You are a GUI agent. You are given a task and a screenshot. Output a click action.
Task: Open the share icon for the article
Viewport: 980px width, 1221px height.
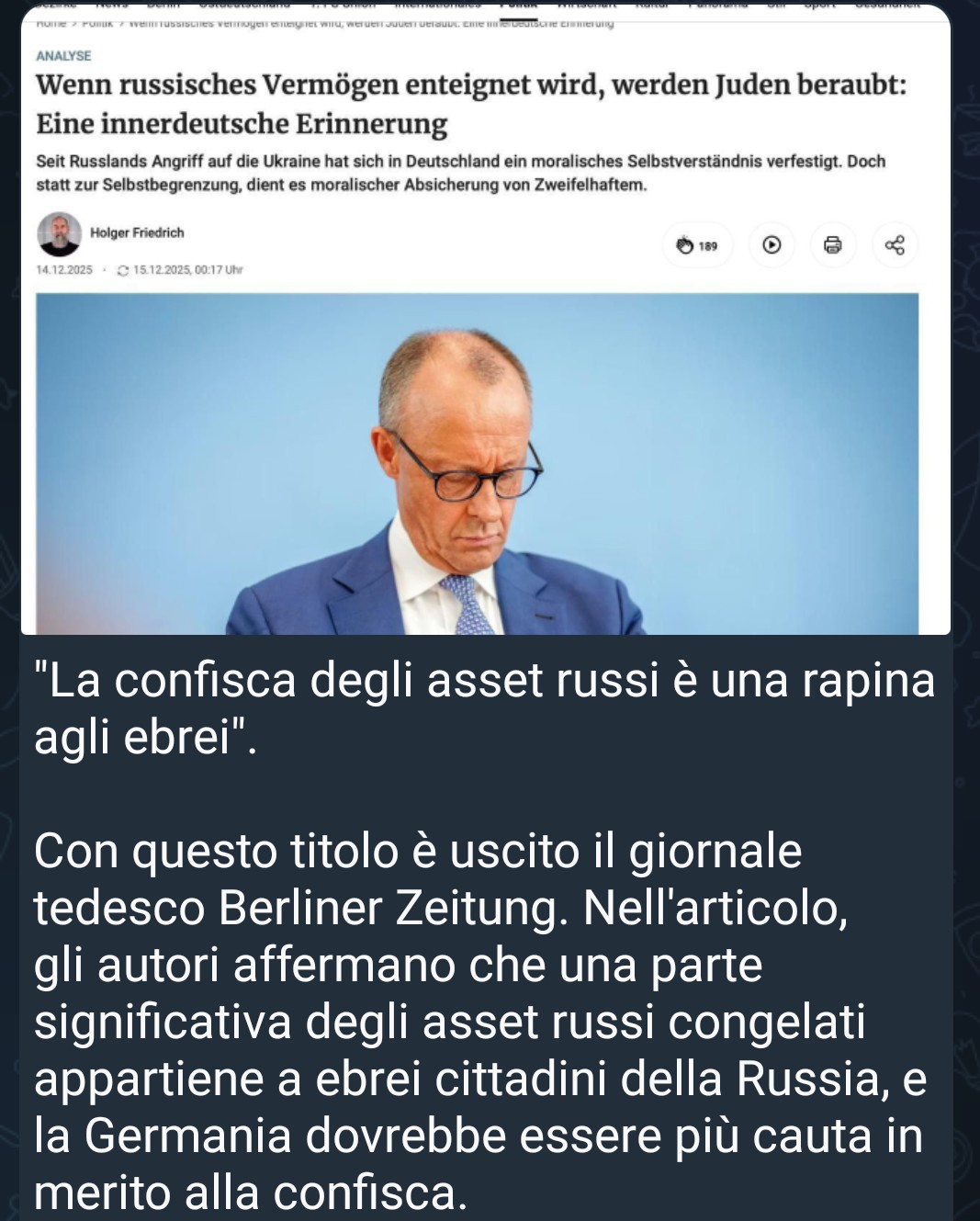click(894, 245)
